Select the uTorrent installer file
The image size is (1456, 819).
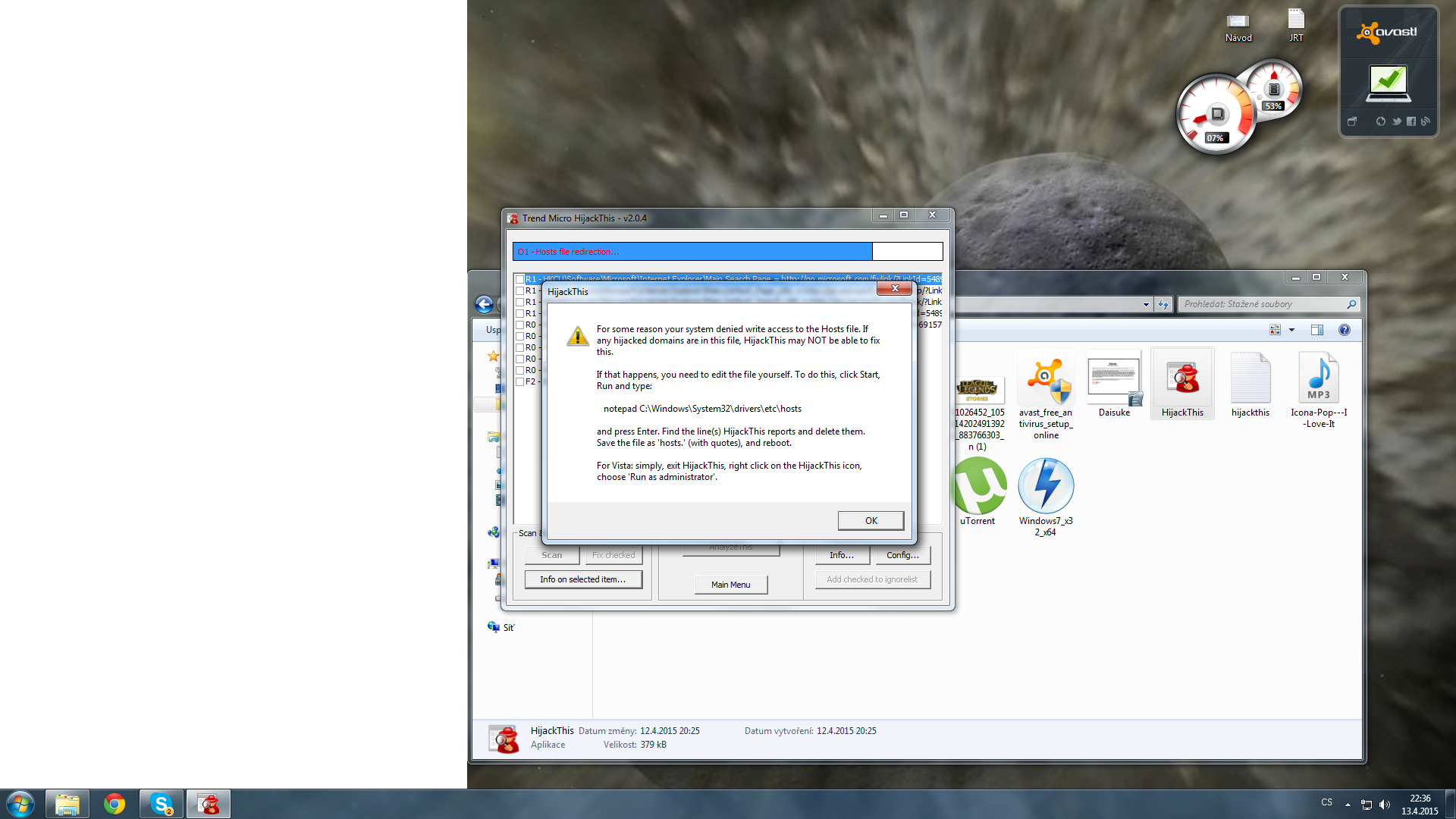pyautogui.click(x=978, y=492)
